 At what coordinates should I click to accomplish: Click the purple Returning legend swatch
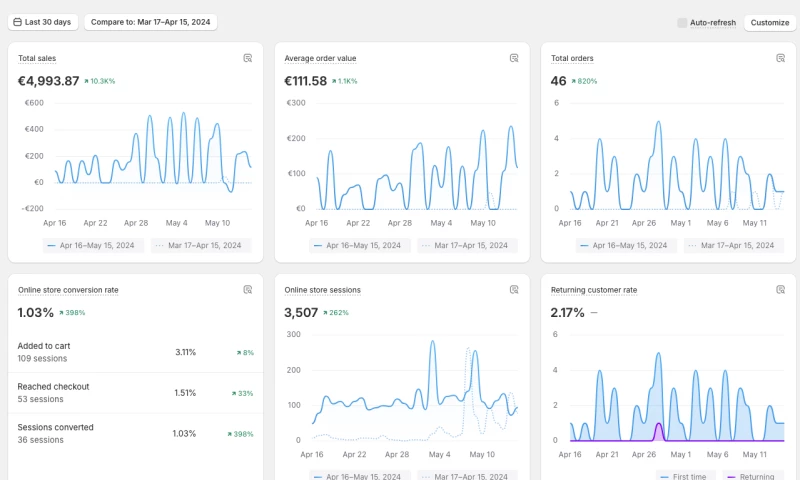point(730,476)
